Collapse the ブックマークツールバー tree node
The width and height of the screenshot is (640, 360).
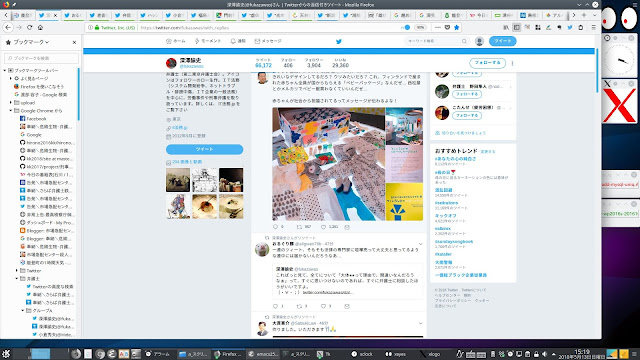pyautogui.click(x=5, y=70)
